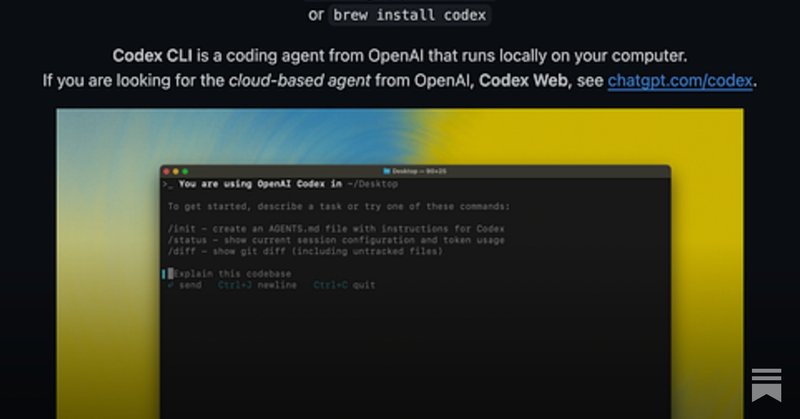The height and width of the screenshot is (419, 800).
Task: Open the chatgpt.com/codex link
Action: (x=680, y=81)
